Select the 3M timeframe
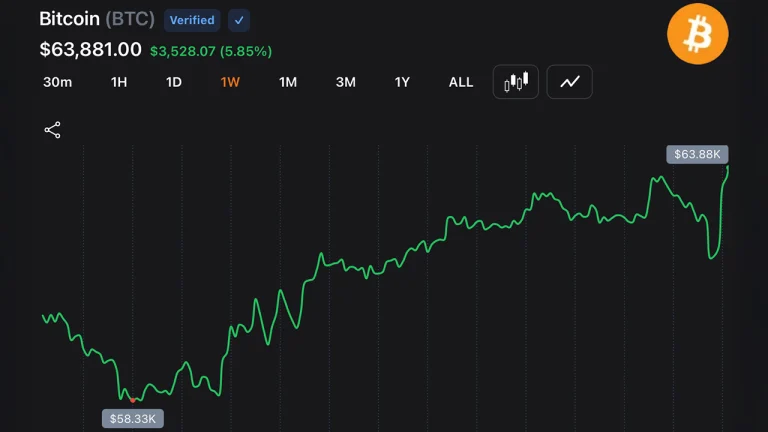 pos(346,82)
